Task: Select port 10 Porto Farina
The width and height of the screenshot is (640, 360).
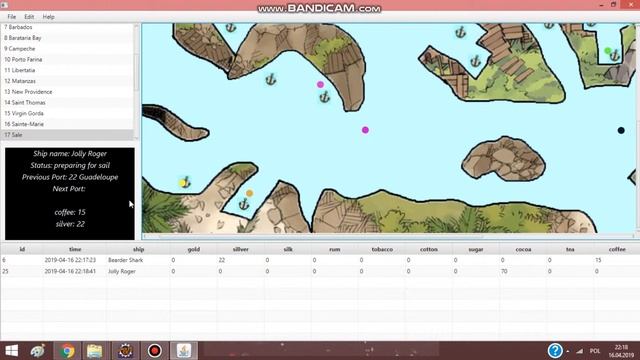Action: 67,59
